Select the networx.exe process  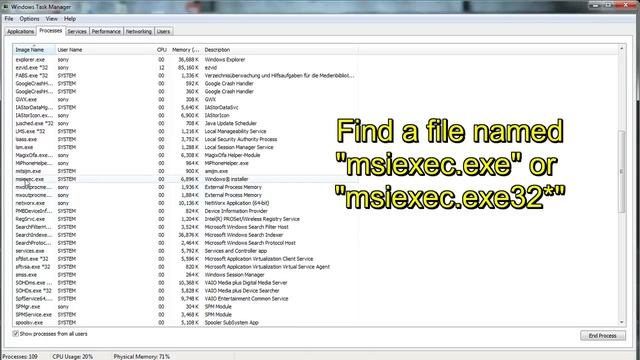click(x=185, y=203)
